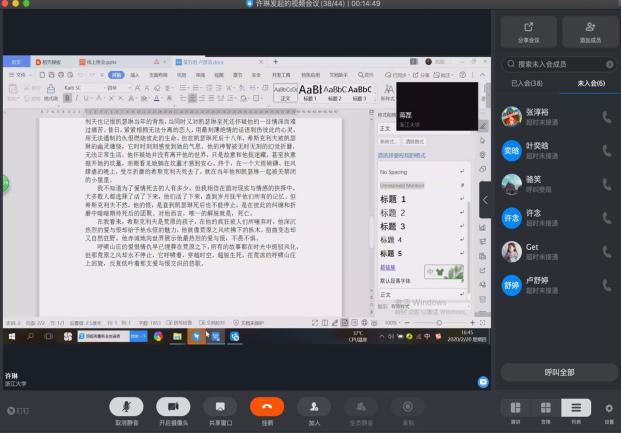Collapse the participant side panel arrow
The width and height of the screenshot is (621, 433).
point(486,200)
